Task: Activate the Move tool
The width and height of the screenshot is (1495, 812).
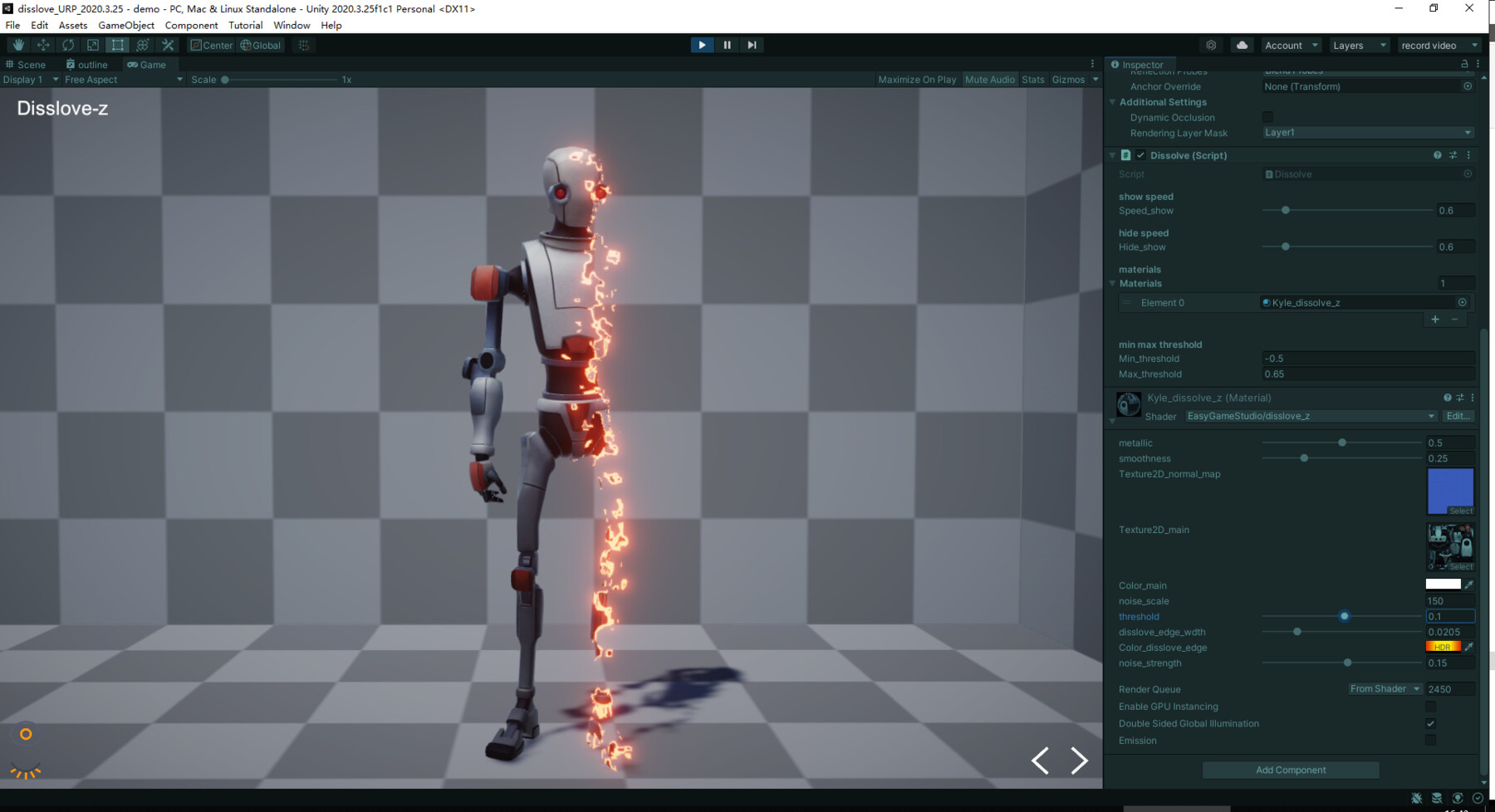Action: pyautogui.click(x=43, y=45)
